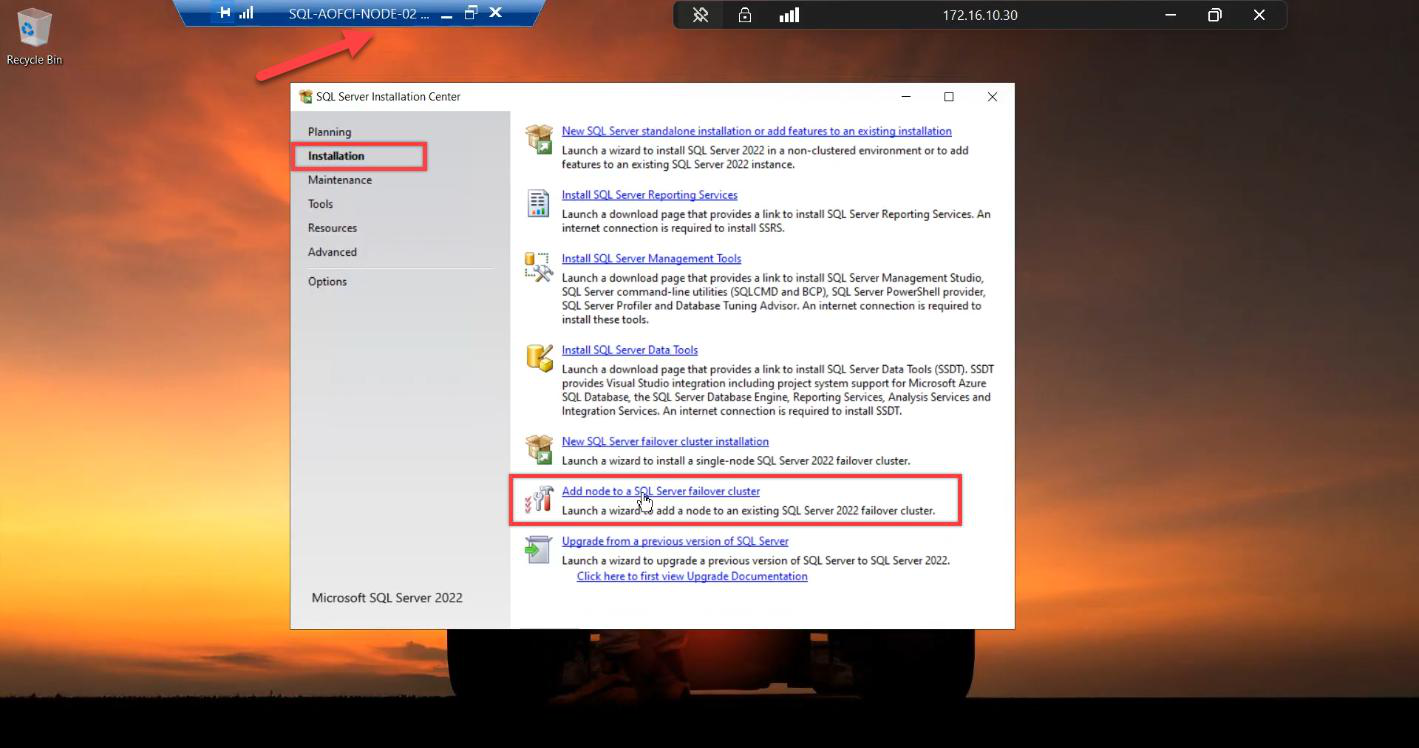Restore down the 172.16.10.30 remote session
The image size is (1419, 748).
1214,15
